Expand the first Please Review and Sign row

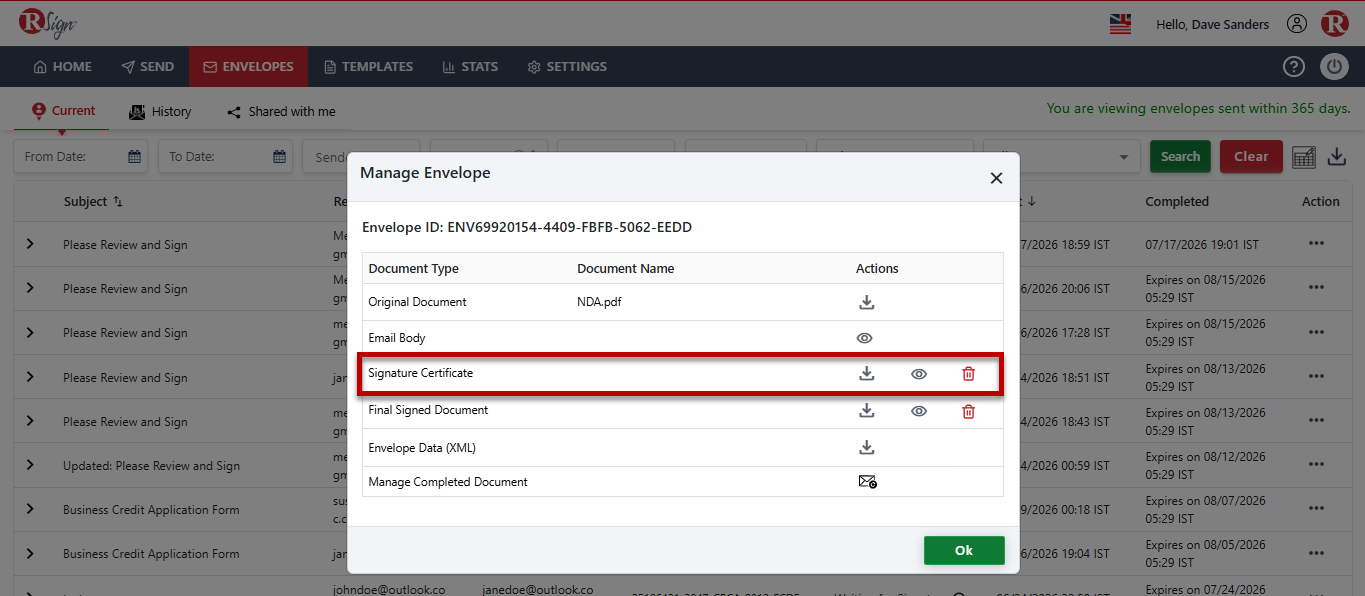click(30, 244)
